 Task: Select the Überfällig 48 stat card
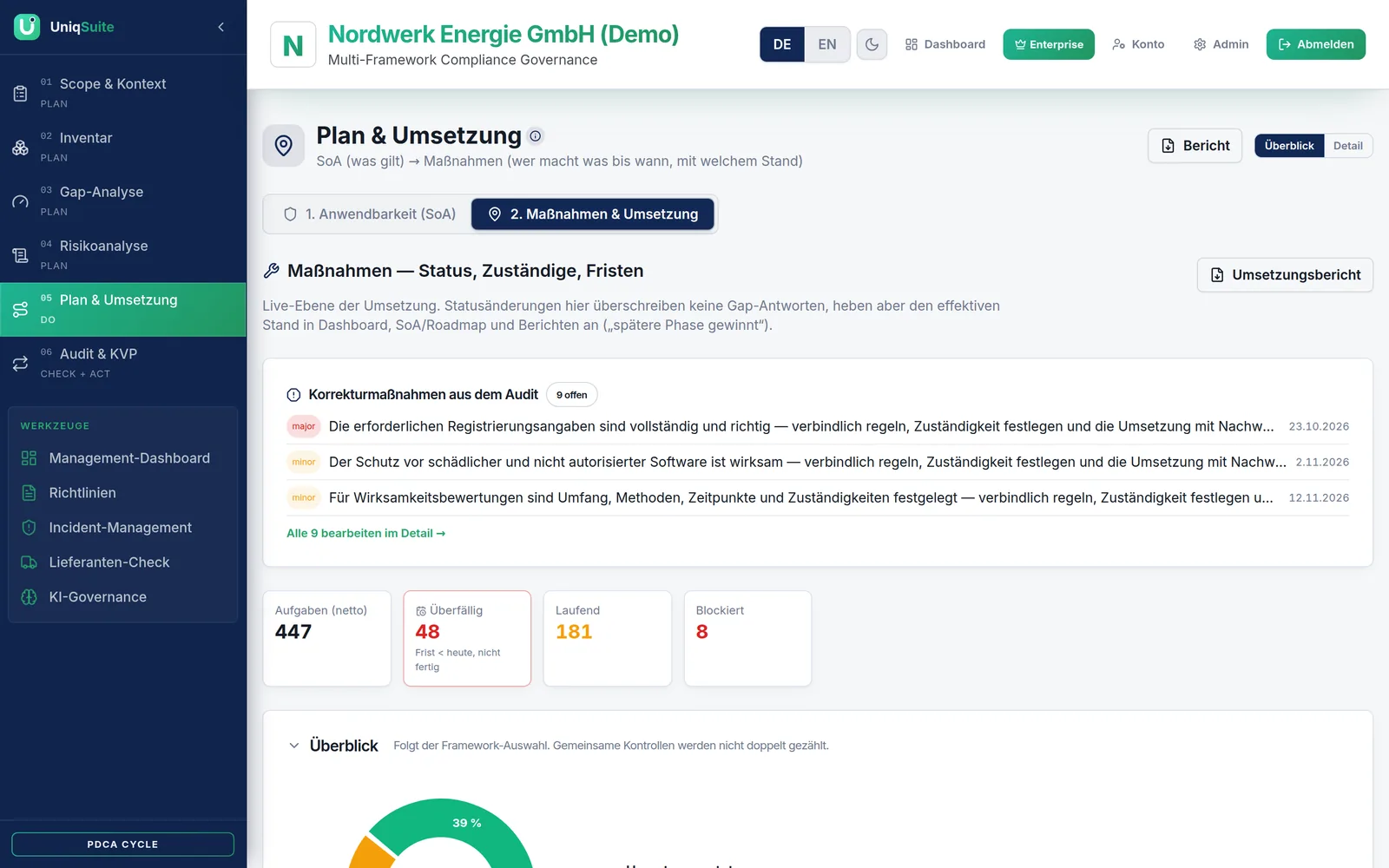(467, 638)
